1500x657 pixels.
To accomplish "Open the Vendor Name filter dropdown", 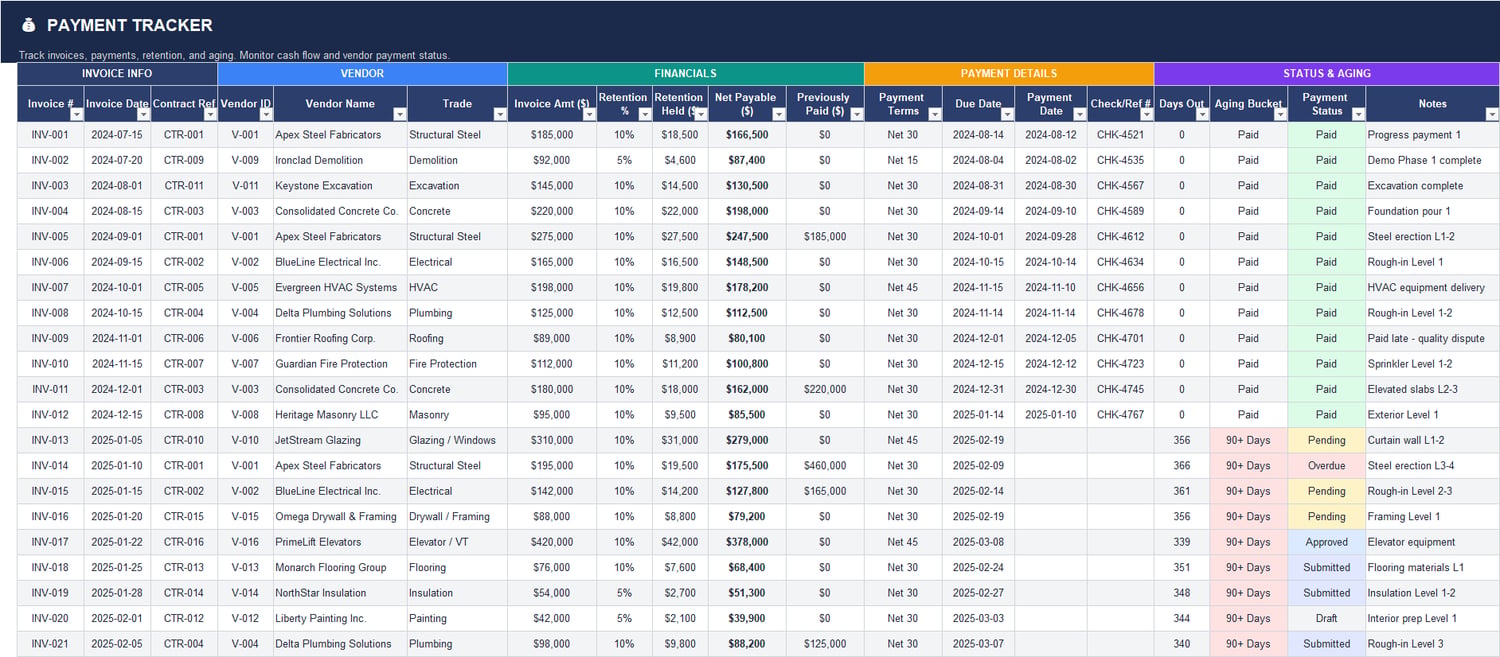I will [399, 114].
